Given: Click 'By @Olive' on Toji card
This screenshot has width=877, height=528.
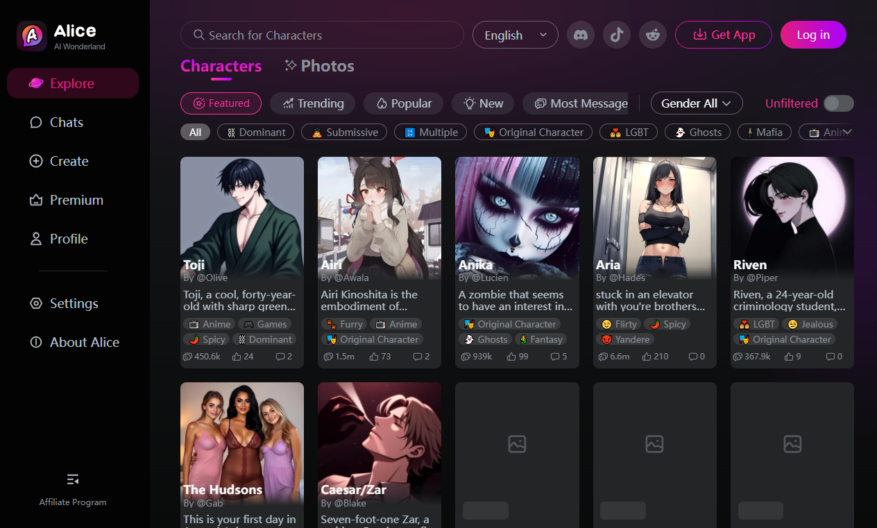Looking at the screenshot, I should (205, 277).
